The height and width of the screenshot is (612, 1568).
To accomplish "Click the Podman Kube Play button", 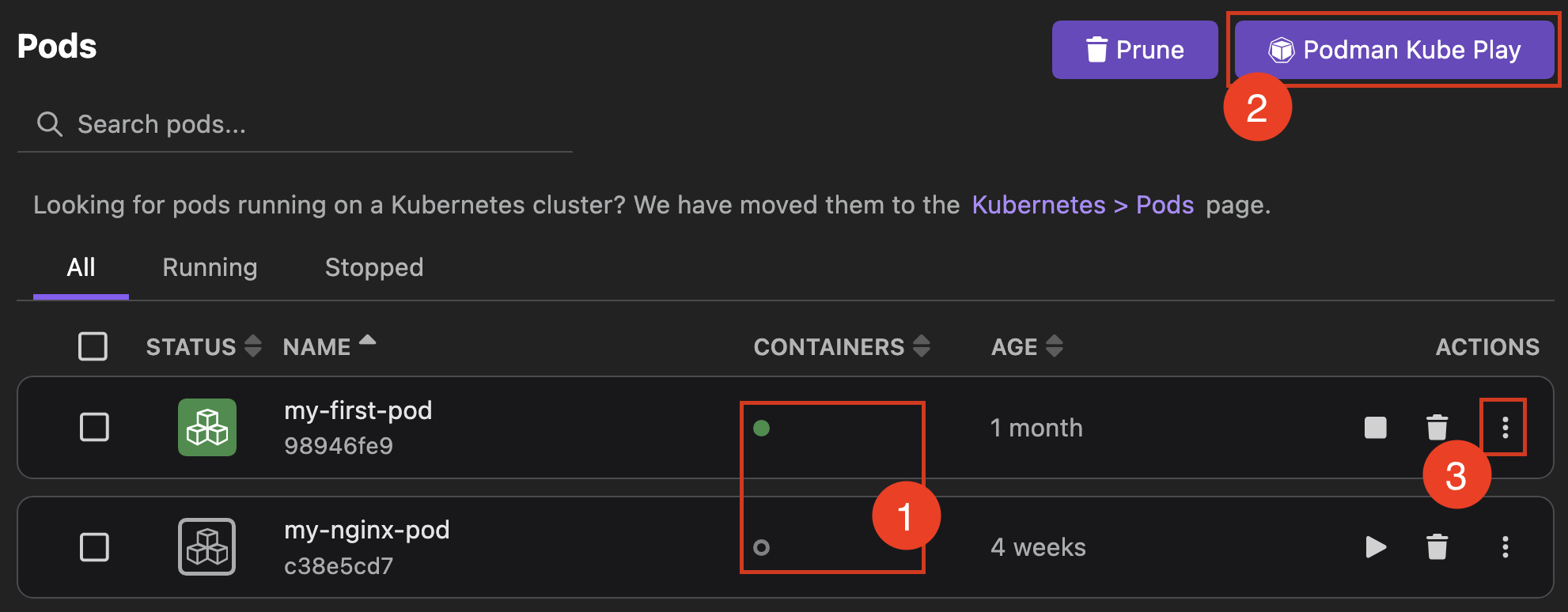I will [1394, 50].
